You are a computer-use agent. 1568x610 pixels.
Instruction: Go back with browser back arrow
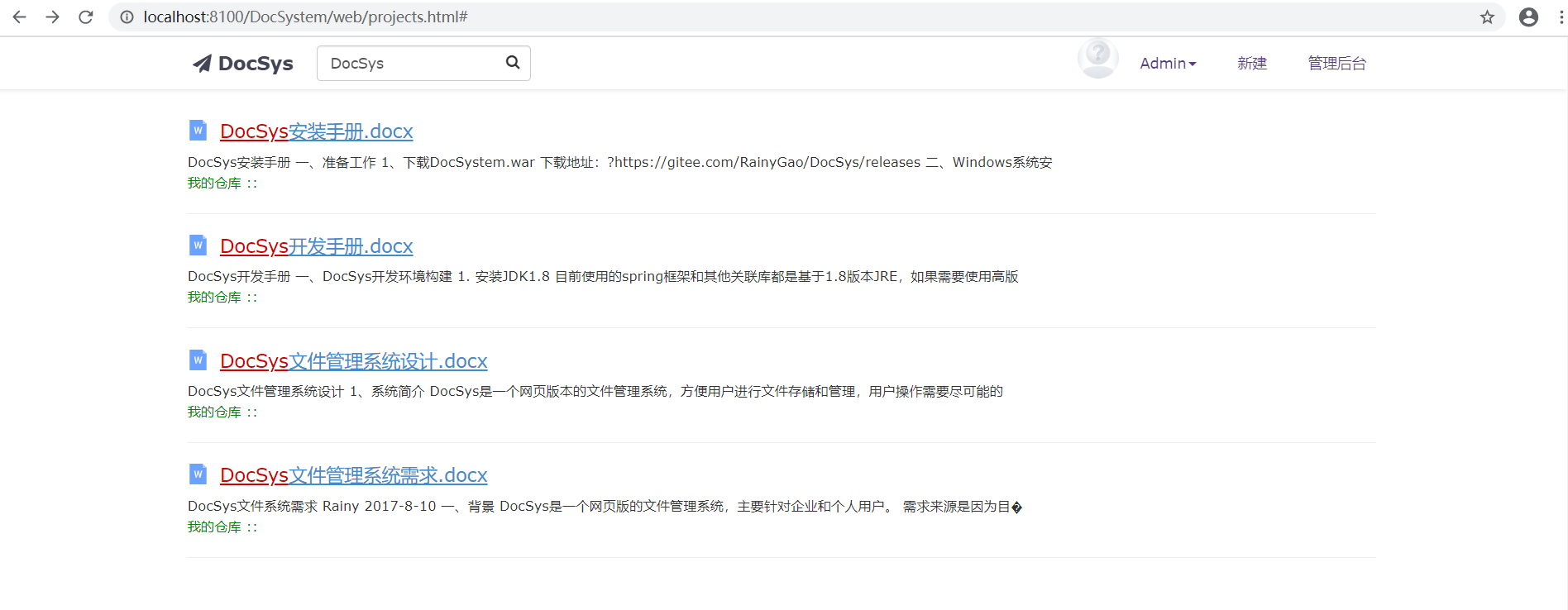pos(20,17)
